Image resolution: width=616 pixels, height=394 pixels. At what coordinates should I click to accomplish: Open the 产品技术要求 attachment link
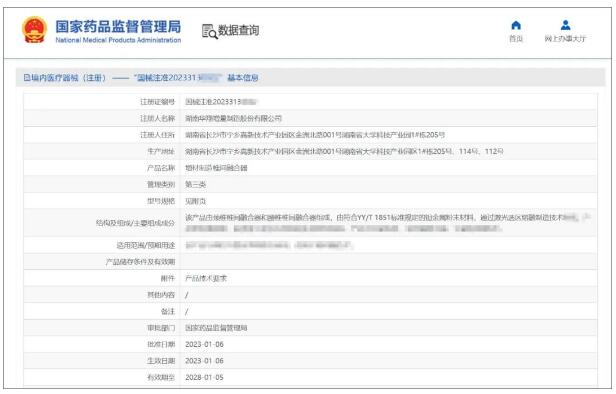pos(206,279)
